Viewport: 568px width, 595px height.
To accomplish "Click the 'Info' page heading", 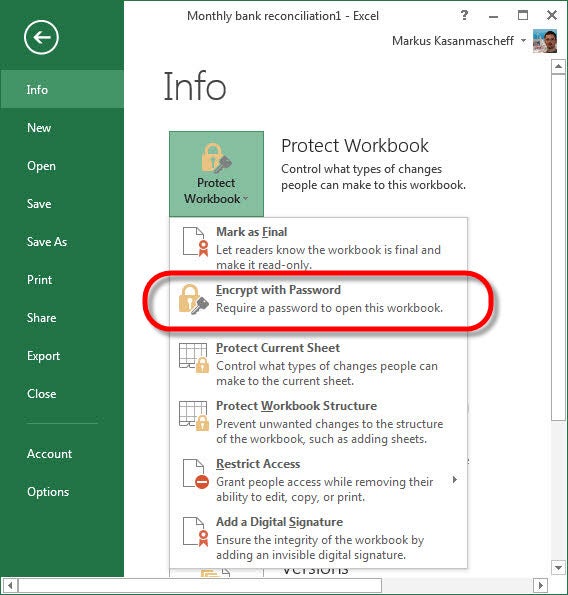I will pyautogui.click(x=195, y=87).
